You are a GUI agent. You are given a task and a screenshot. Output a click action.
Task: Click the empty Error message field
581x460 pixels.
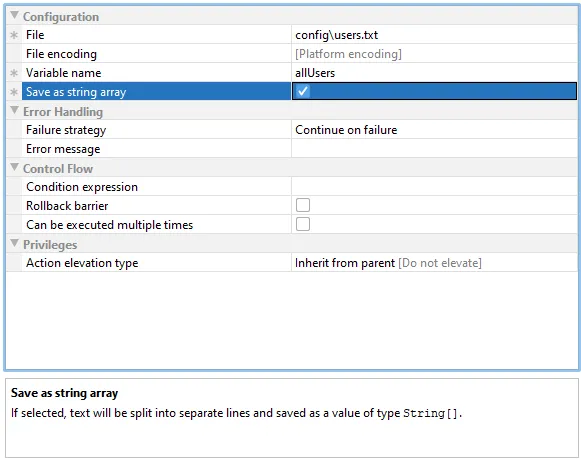[x=434, y=149]
